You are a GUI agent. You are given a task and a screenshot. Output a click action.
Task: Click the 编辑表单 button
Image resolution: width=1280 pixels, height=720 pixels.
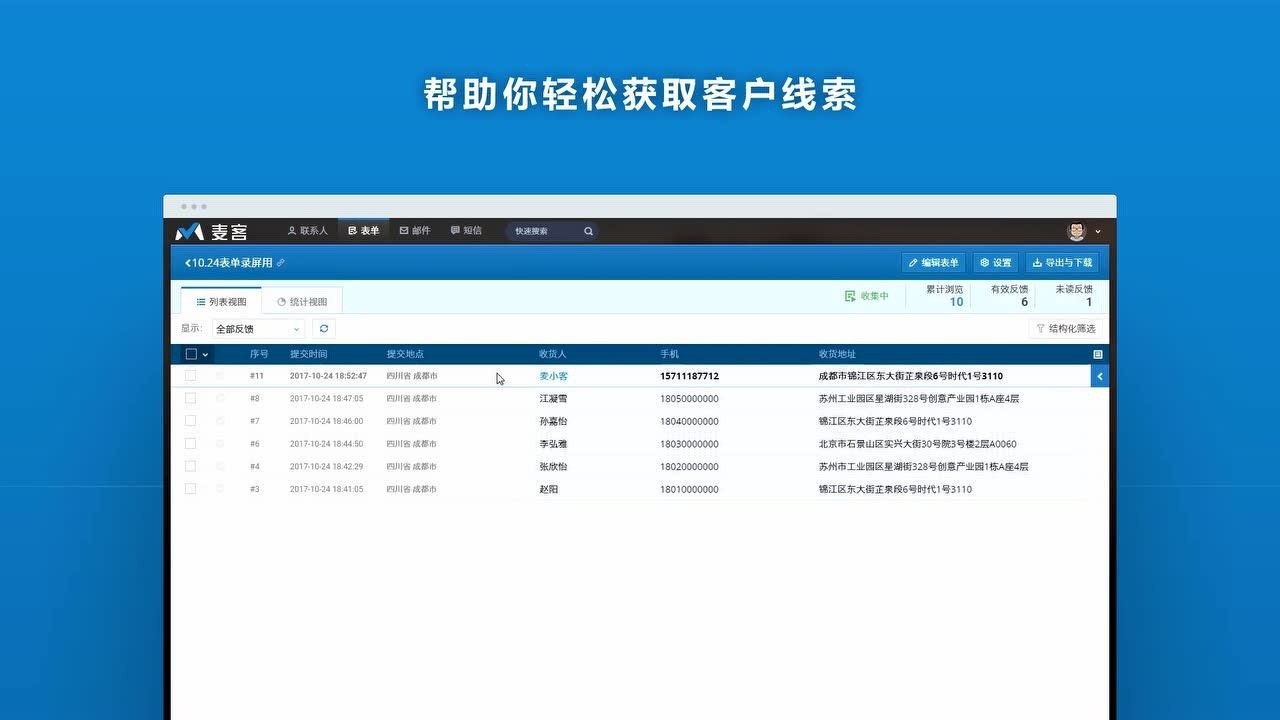[x=933, y=263]
